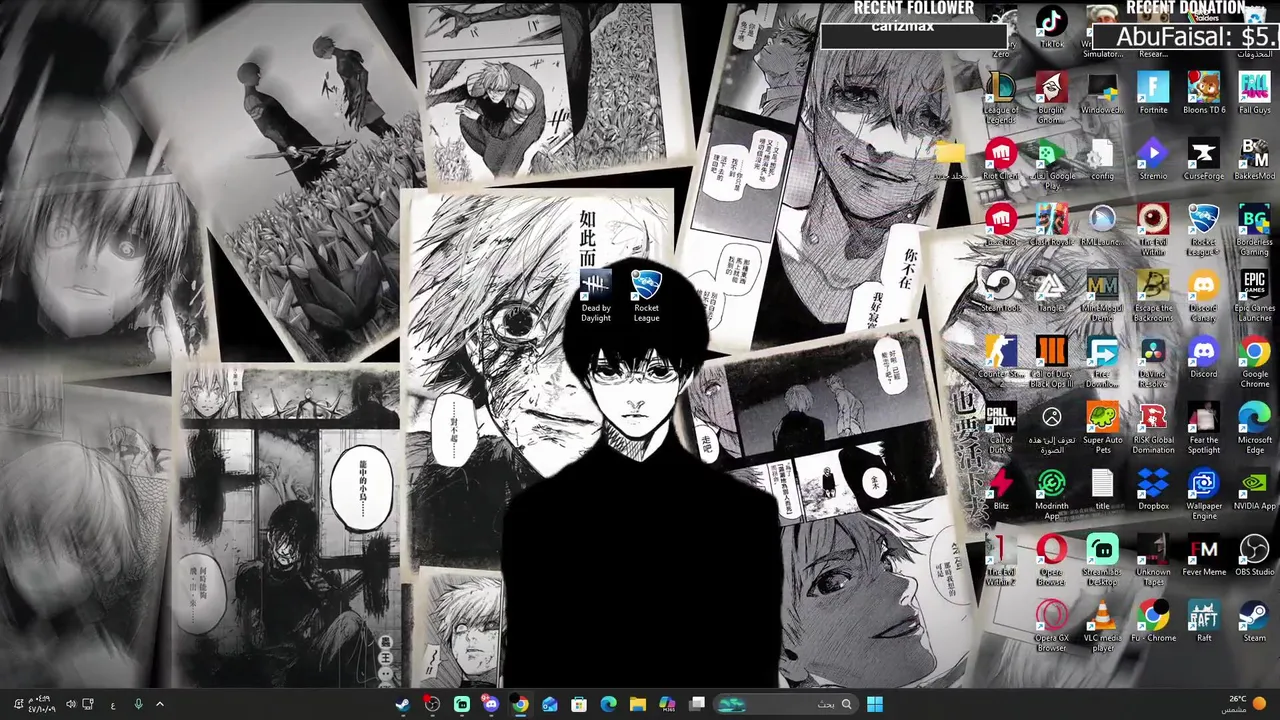The width and height of the screenshot is (1280, 720).
Task: Launch Tangle desktop shortcut
Action: (x=1051, y=291)
